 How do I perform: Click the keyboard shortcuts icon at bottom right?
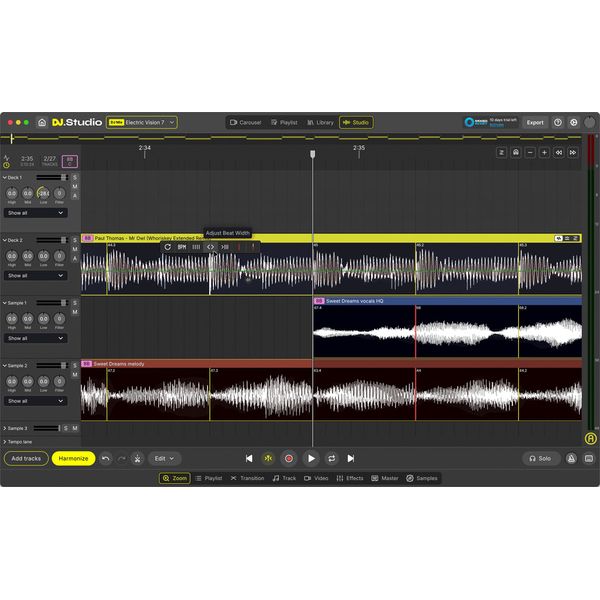pos(589,458)
